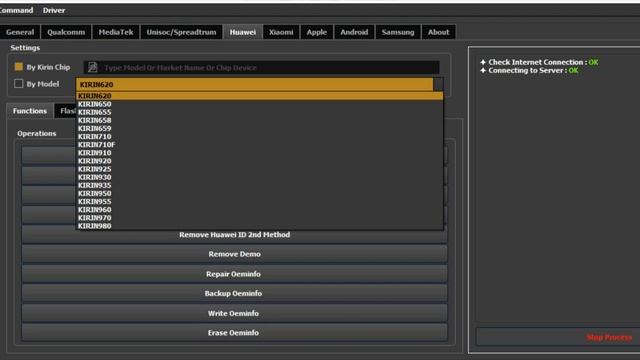The height and width of the screenshot is (360, 640).
Task: Choose KIRIN930 in the list
Action: point(260,177)
